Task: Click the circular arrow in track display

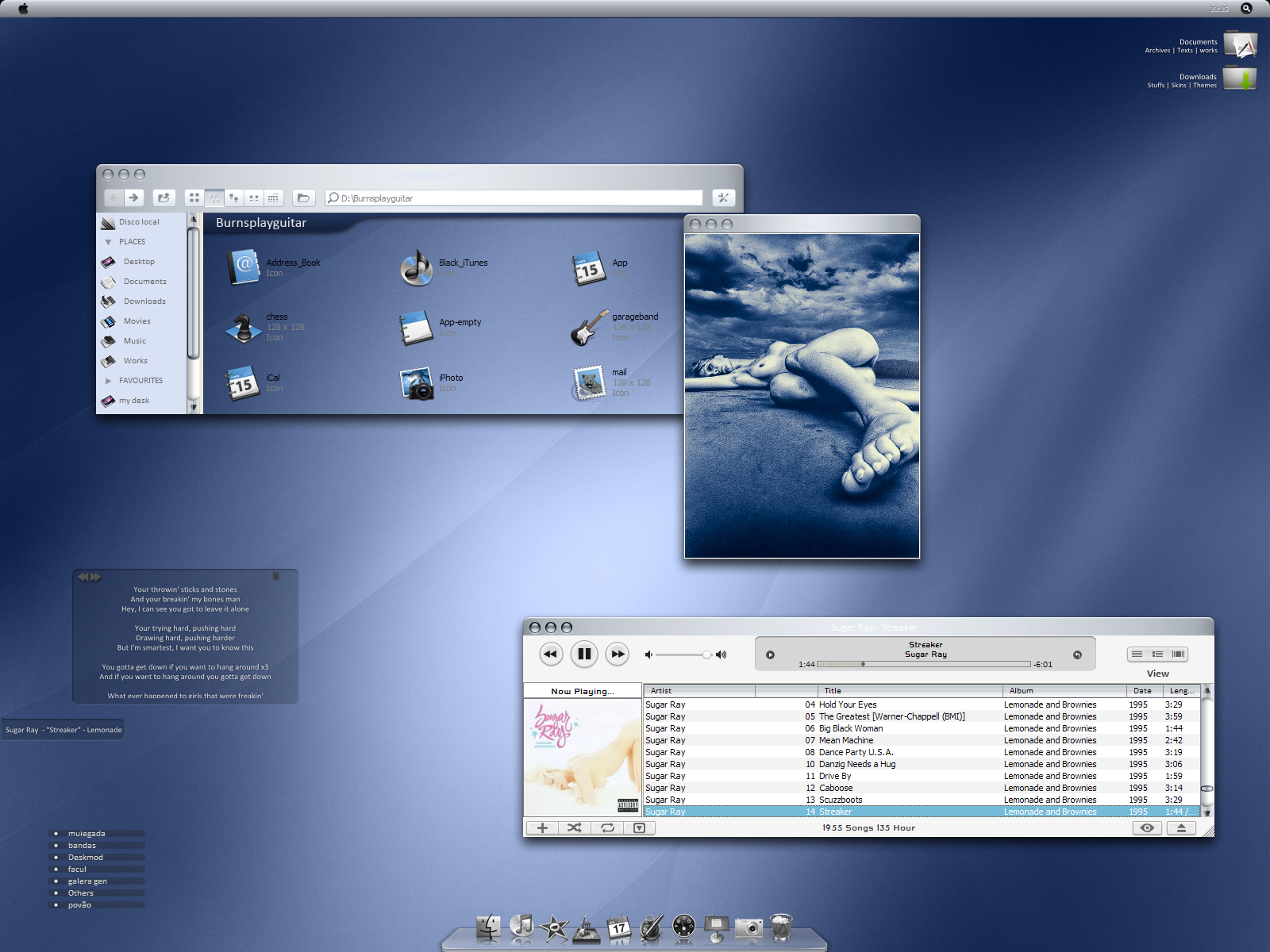Action: point(1077,654)
